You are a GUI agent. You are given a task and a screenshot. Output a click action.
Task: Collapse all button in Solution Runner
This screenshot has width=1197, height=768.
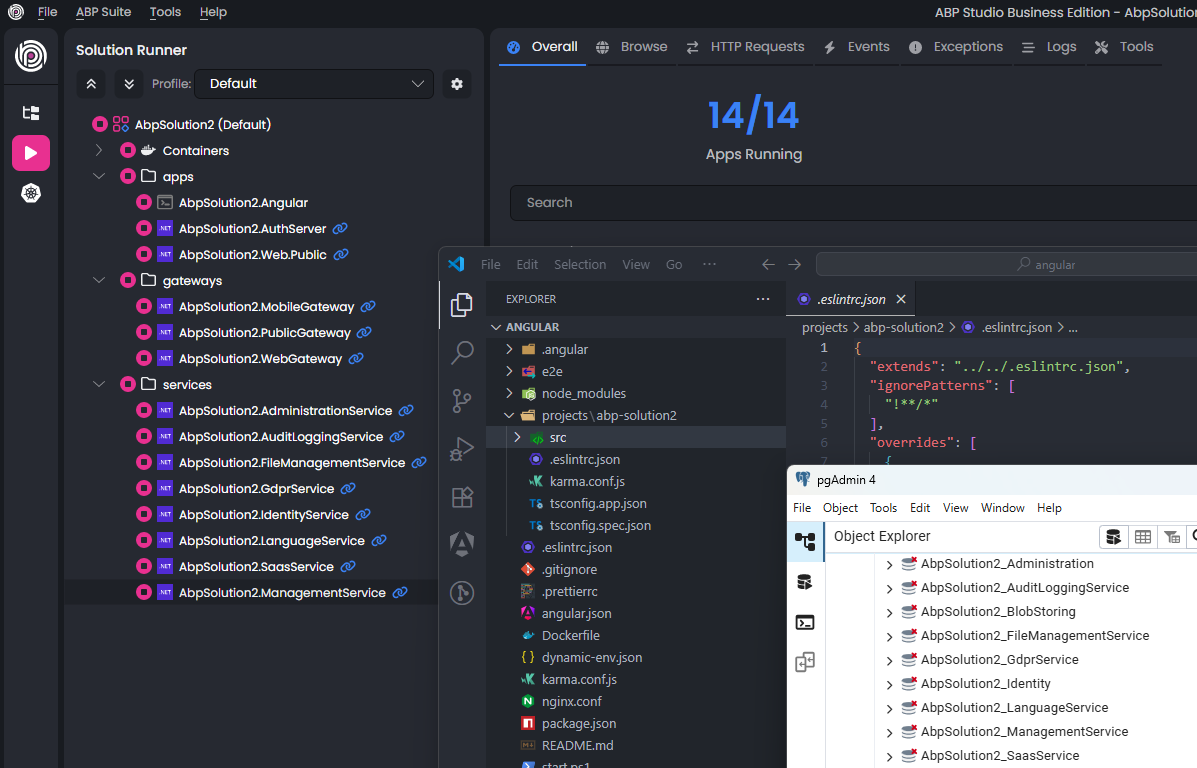pos(91,84)
